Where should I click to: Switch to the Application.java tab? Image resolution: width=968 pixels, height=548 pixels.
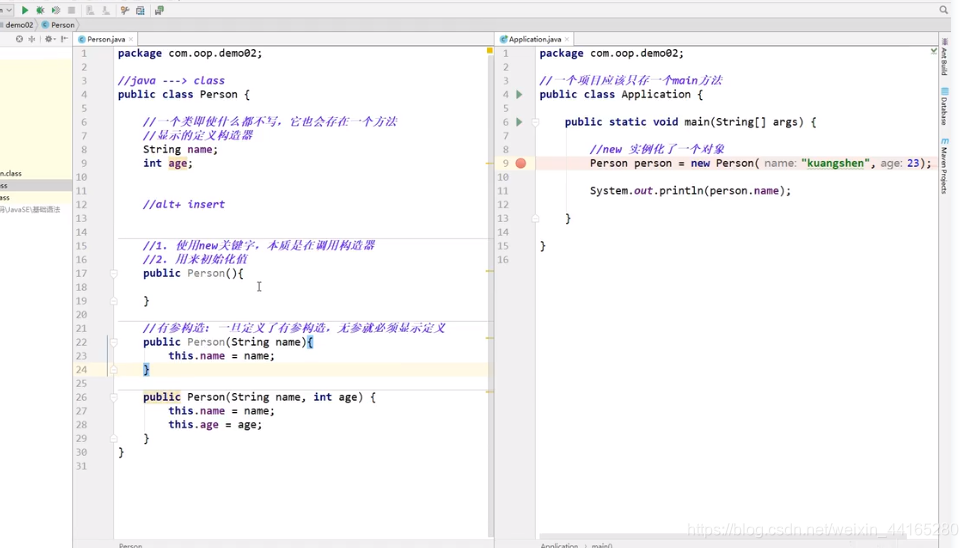pos(535,39)
